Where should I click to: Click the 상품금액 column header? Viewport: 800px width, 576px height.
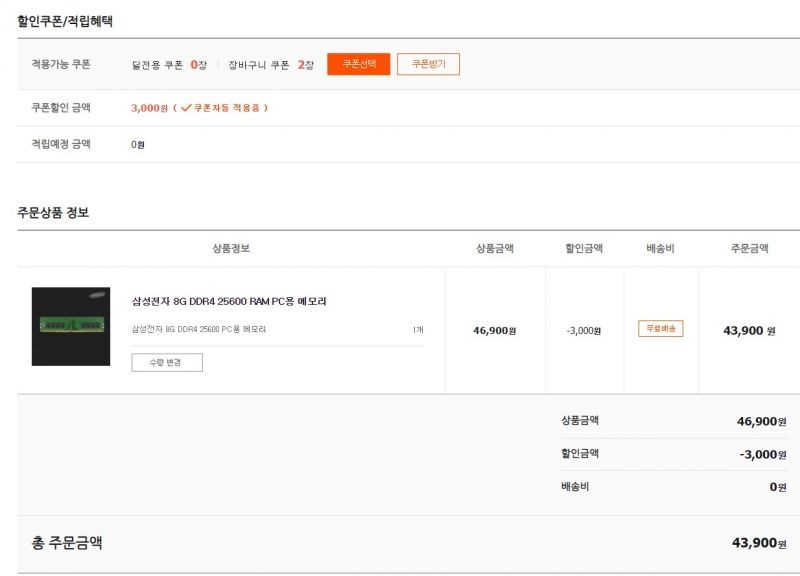tap(495, 248)
